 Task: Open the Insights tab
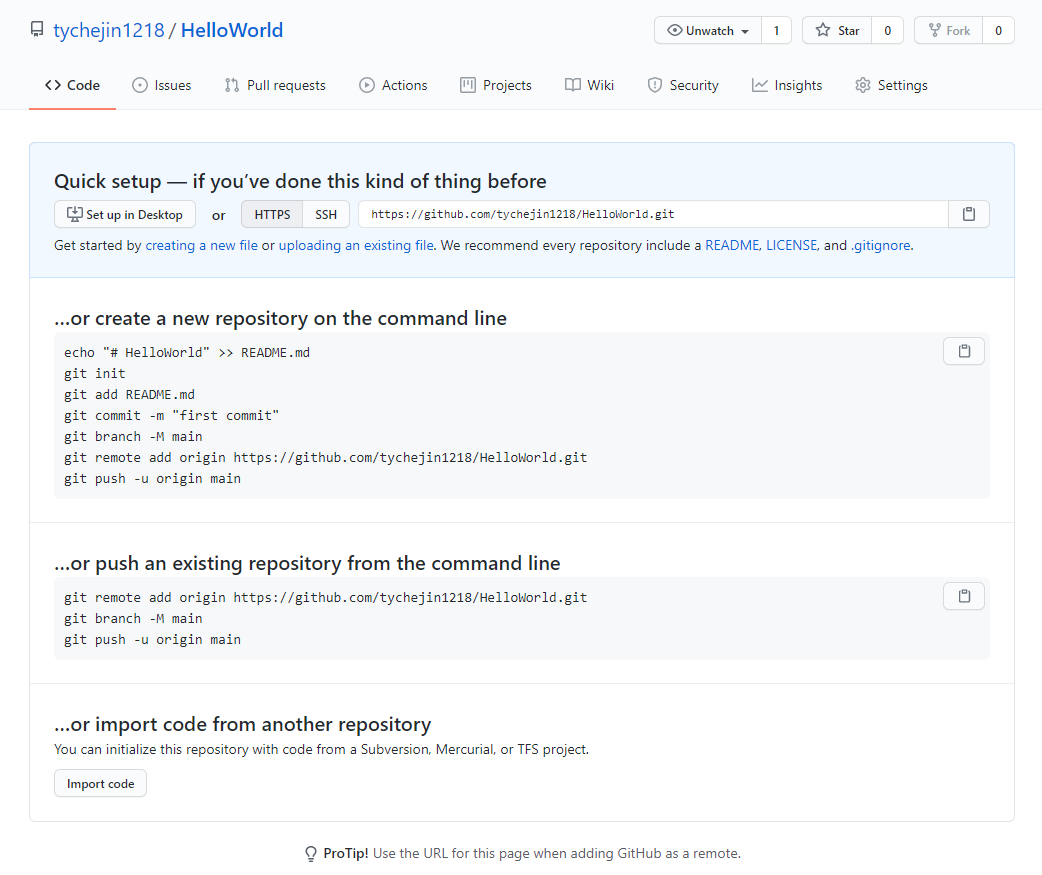coord(787,86)
